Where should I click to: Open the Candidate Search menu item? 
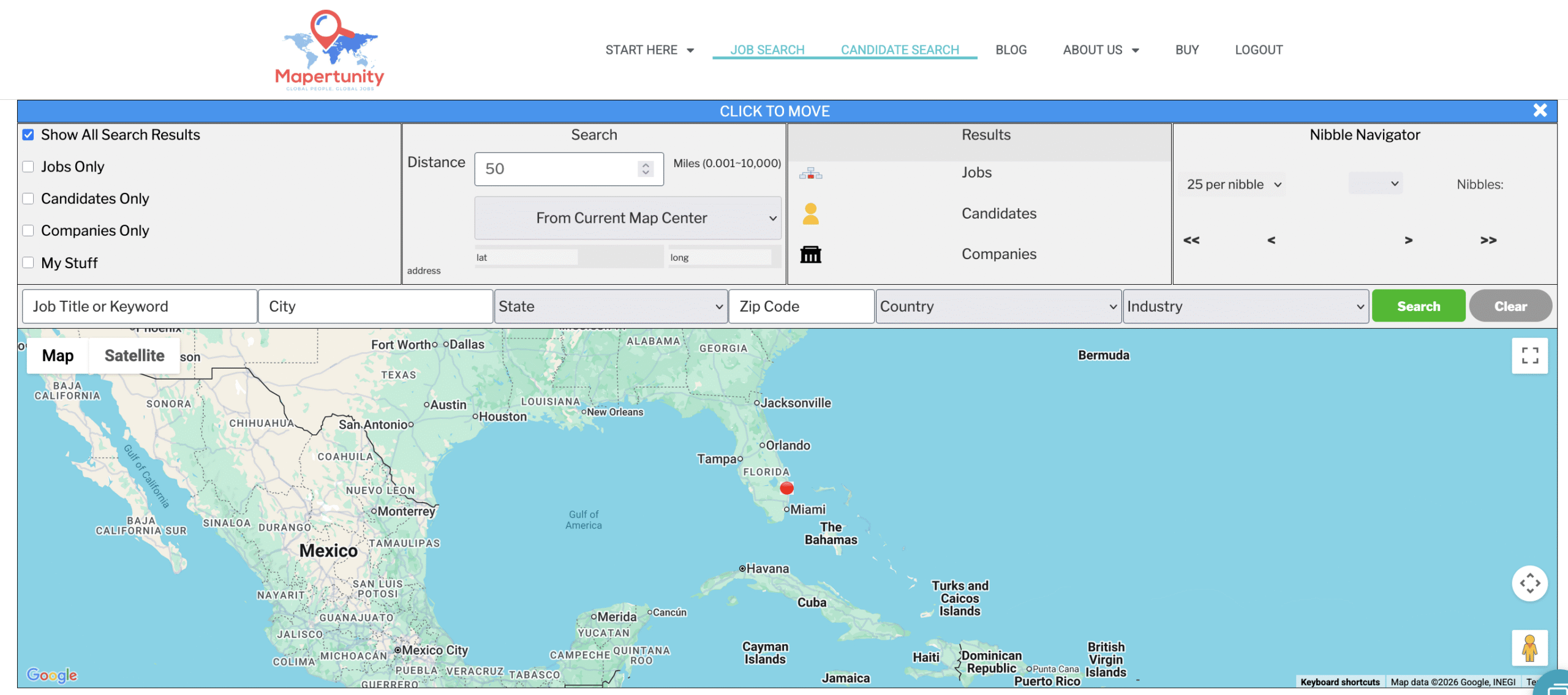899,50
